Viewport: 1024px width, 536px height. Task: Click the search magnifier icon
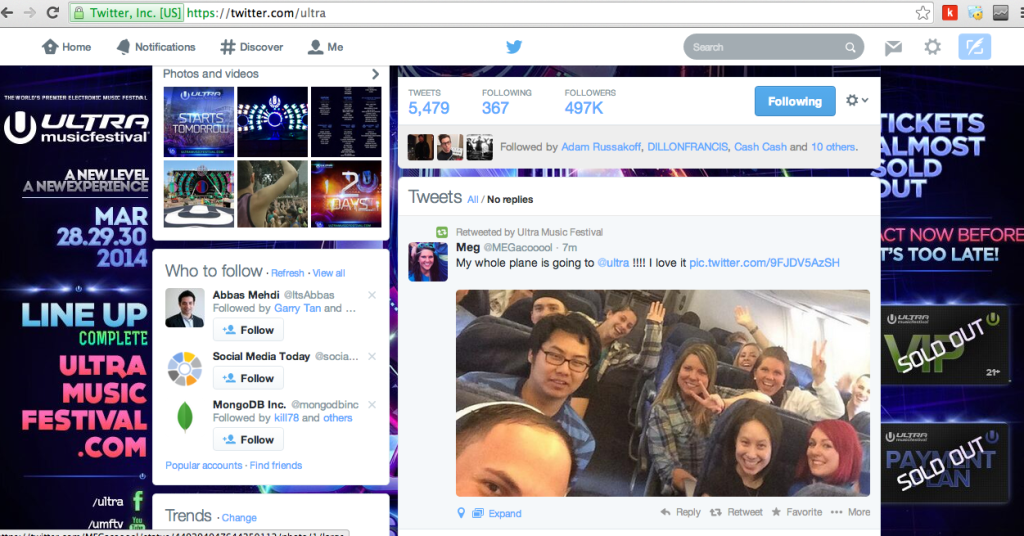coord(850,47)
